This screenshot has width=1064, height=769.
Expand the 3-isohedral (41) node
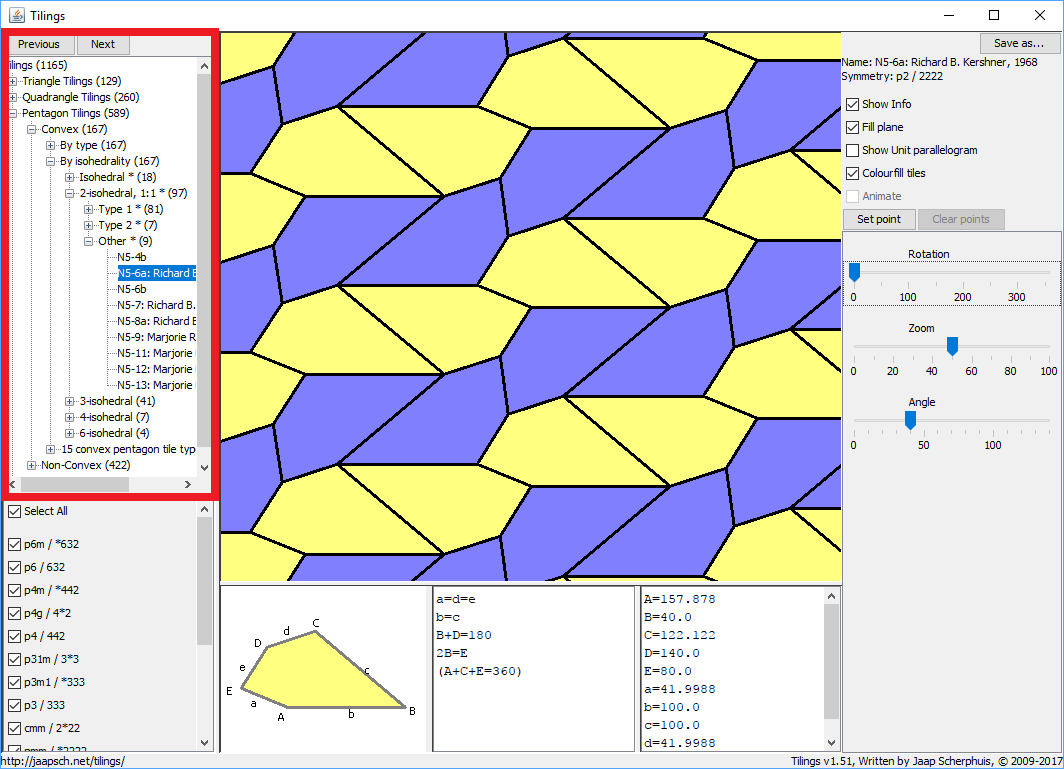click(x=69, y=401)
